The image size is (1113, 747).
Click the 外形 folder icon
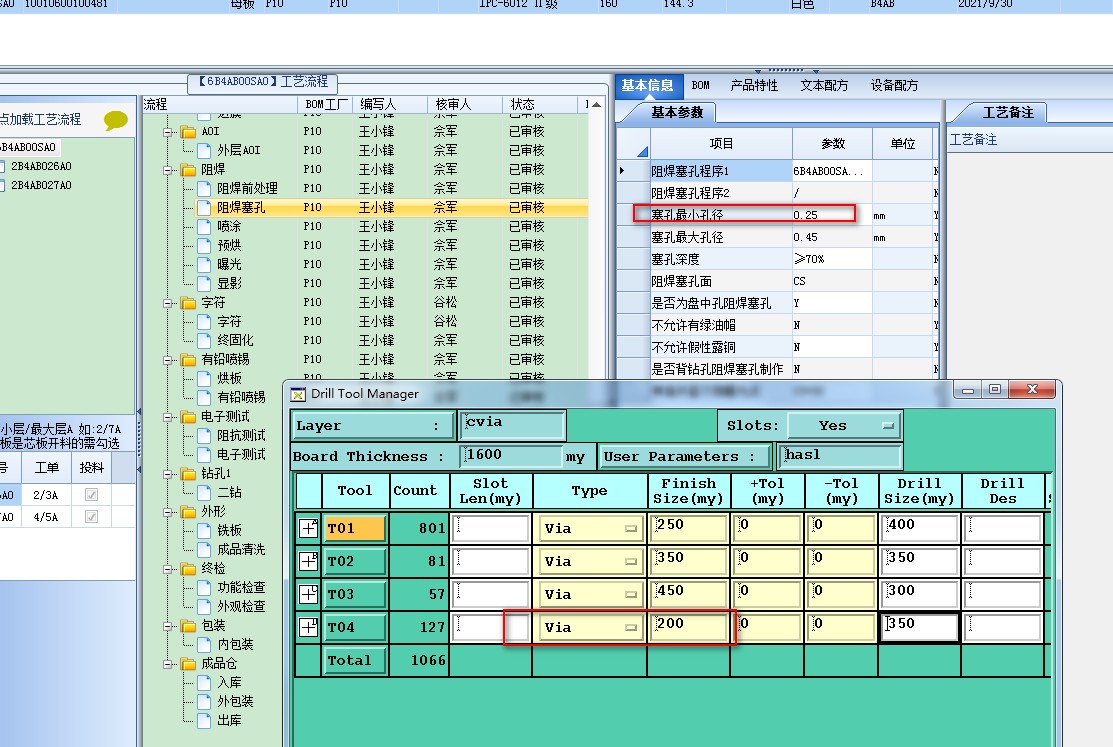pos(188,512)
